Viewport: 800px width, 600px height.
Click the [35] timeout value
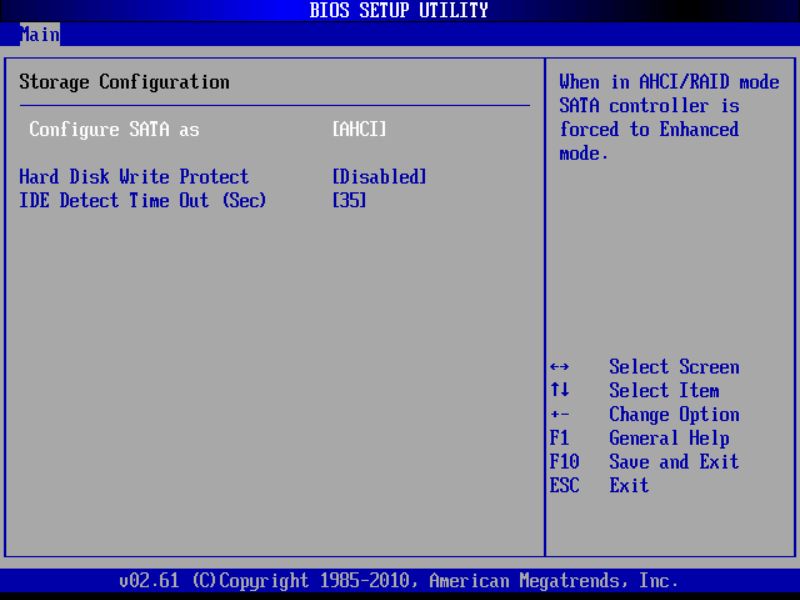[350, 201]
